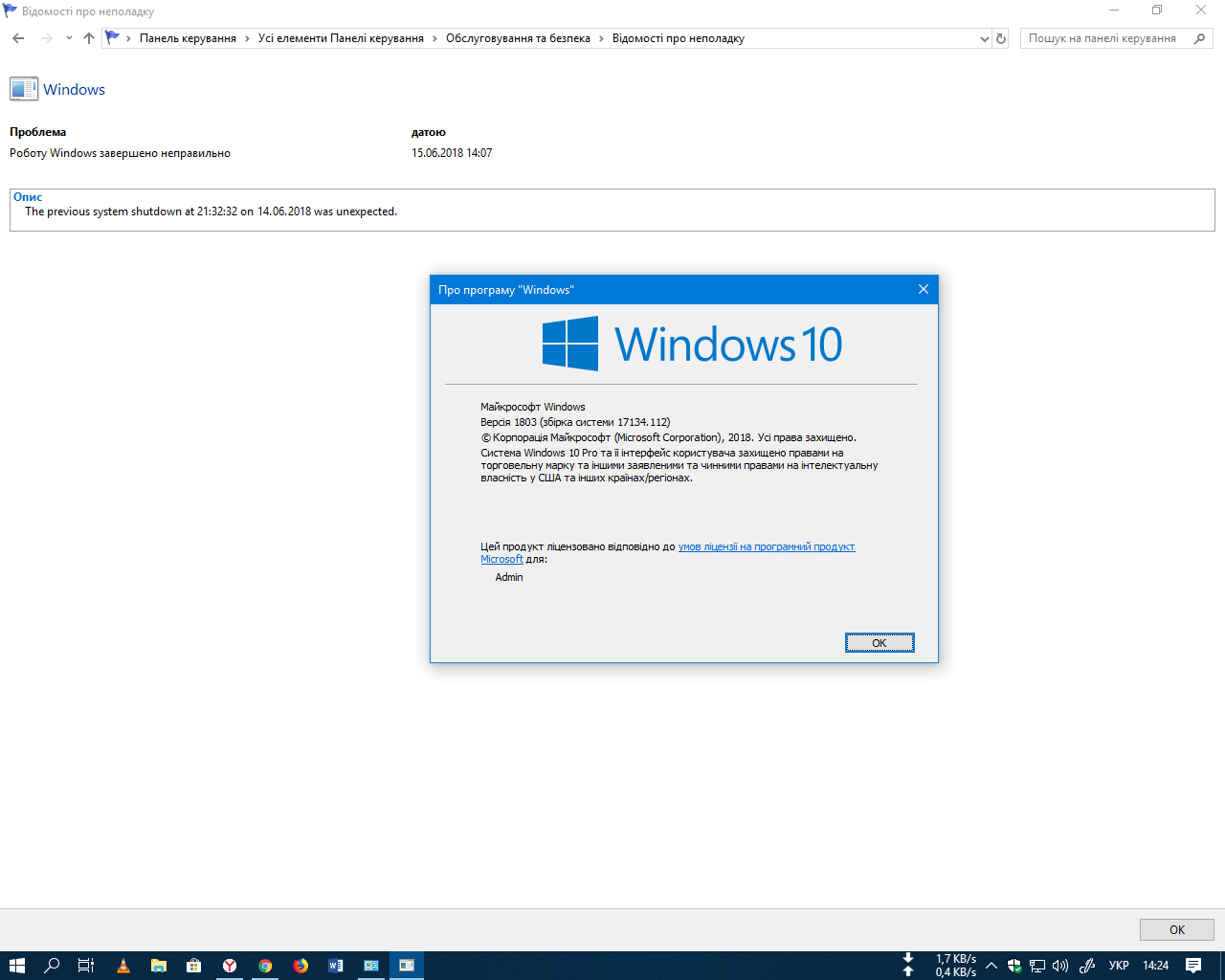1225x980 pixels.
Task: Open the Windows Start menu
Action: [16, 966]
